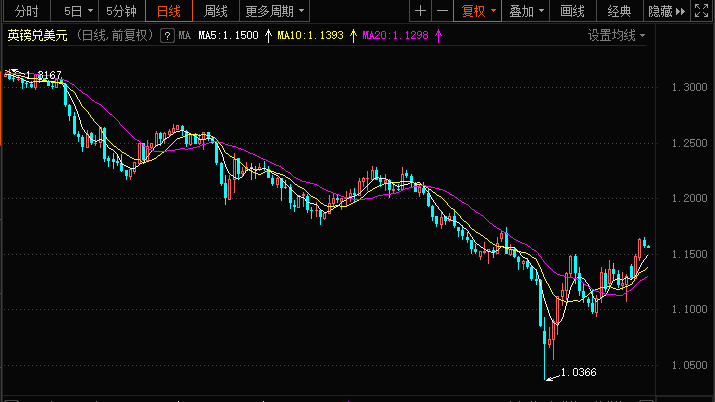This screenshot has height=402, width=715.
Task: Open the 5日 dropdown arrow
Action: click(90, 11)
